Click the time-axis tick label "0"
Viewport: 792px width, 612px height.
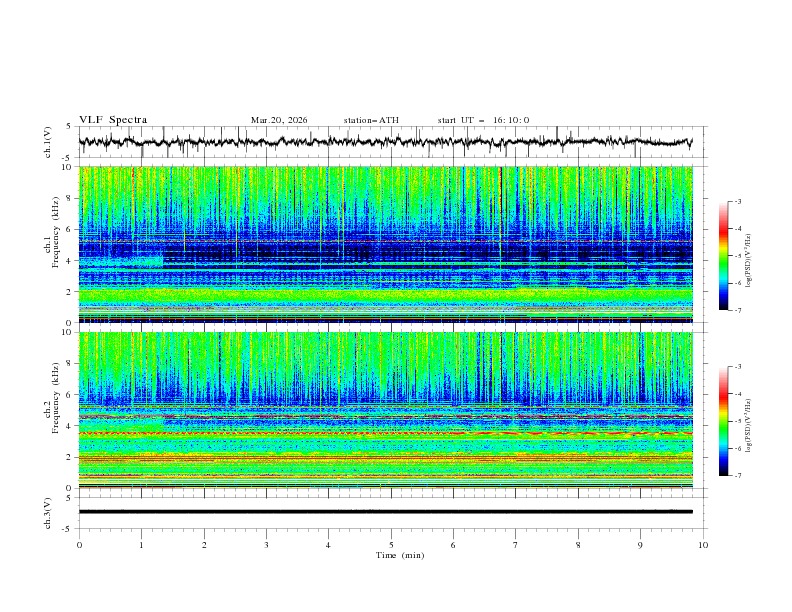coord(79,545)
